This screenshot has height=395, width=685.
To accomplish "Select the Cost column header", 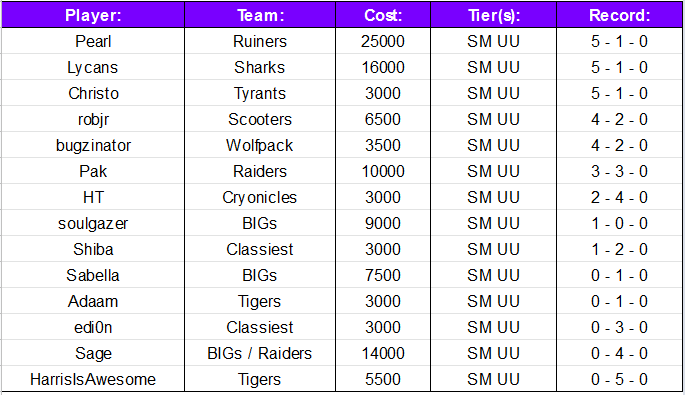I will tap(383, 15).
